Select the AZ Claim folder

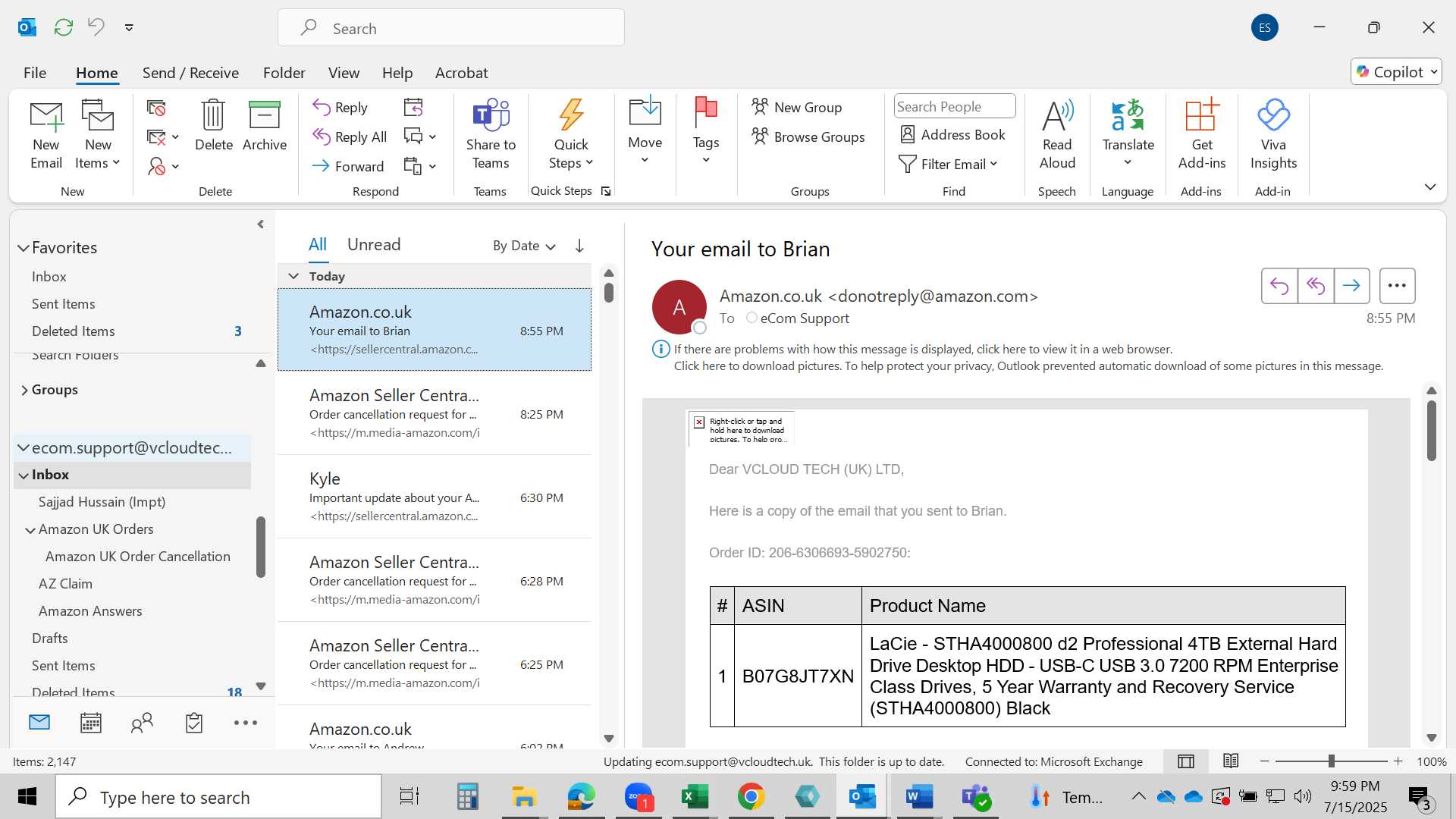65,584
